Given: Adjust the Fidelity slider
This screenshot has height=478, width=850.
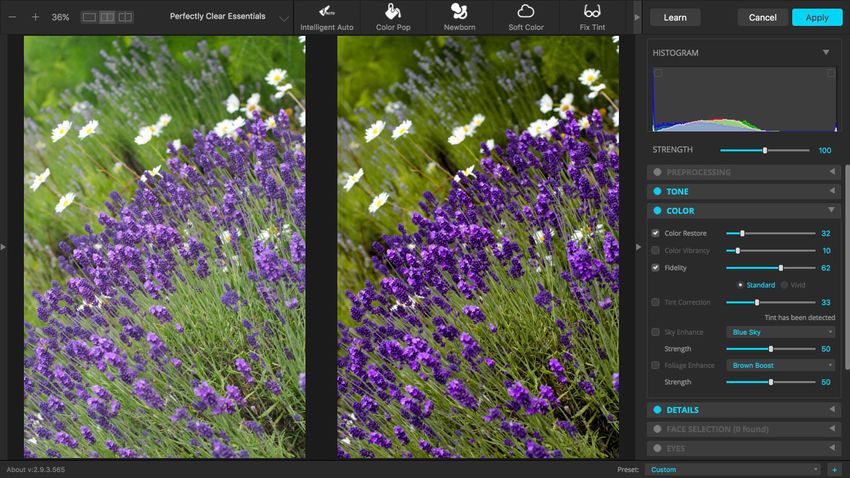Looking at the screenshot, I should pyautogui.click(x=771, y=268).
